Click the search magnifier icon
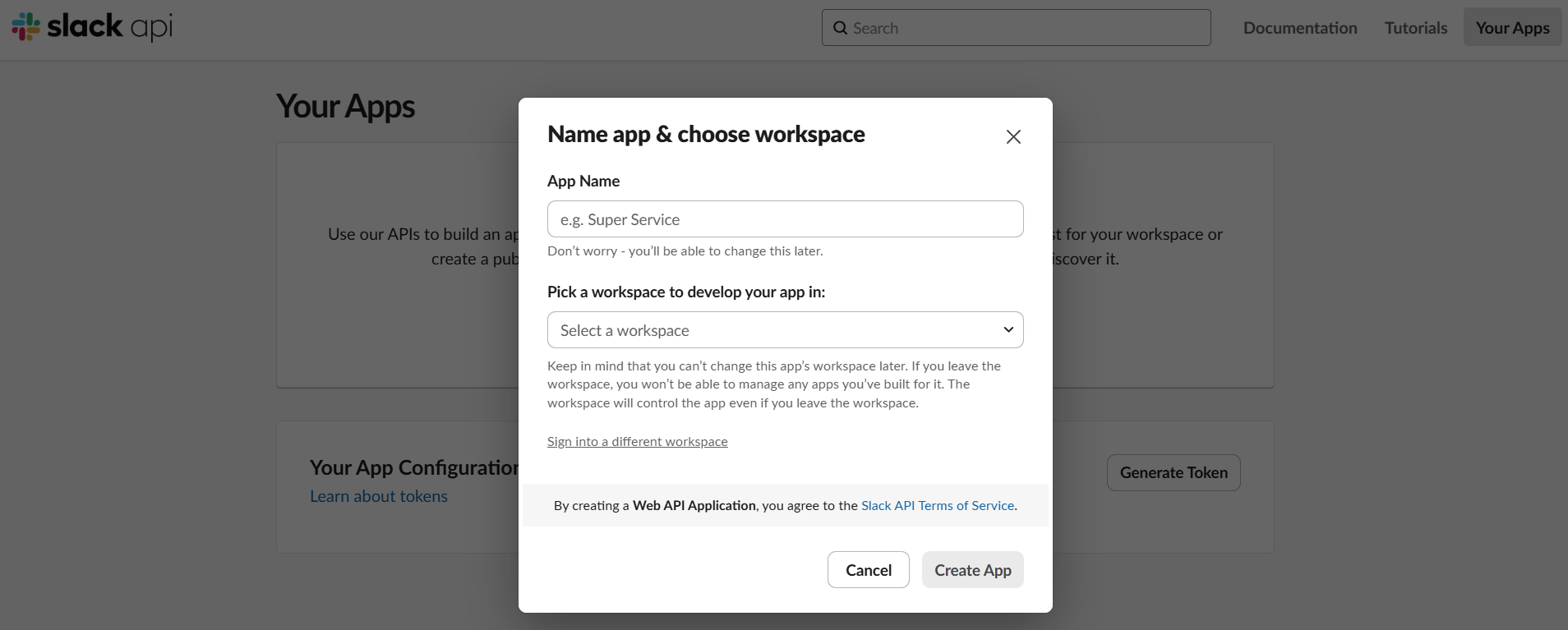The height and width of the screenshot is (630, 1568). point(840,28)
